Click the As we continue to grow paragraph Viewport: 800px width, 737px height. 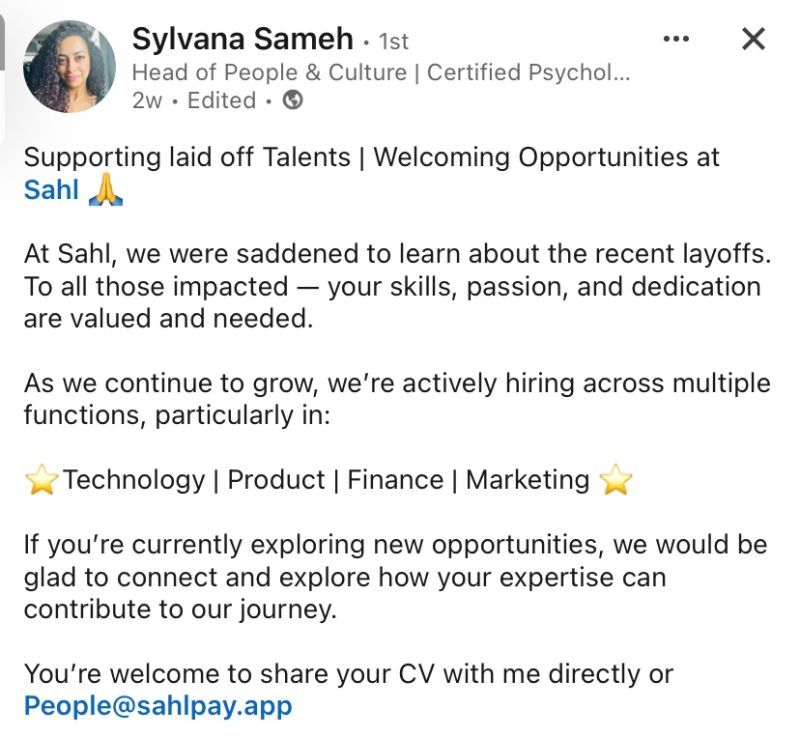tap(397, 399)
